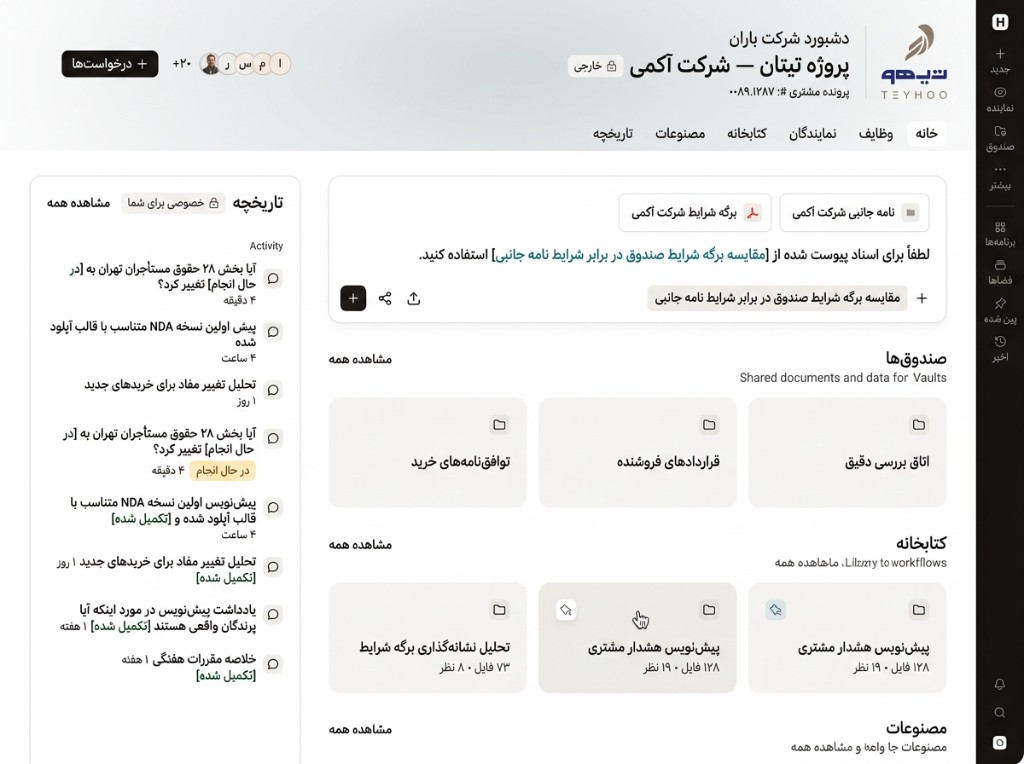This screenshot has height=764, width=1024.
Task: Switch to کتابخانه tab
Action: 746,133
